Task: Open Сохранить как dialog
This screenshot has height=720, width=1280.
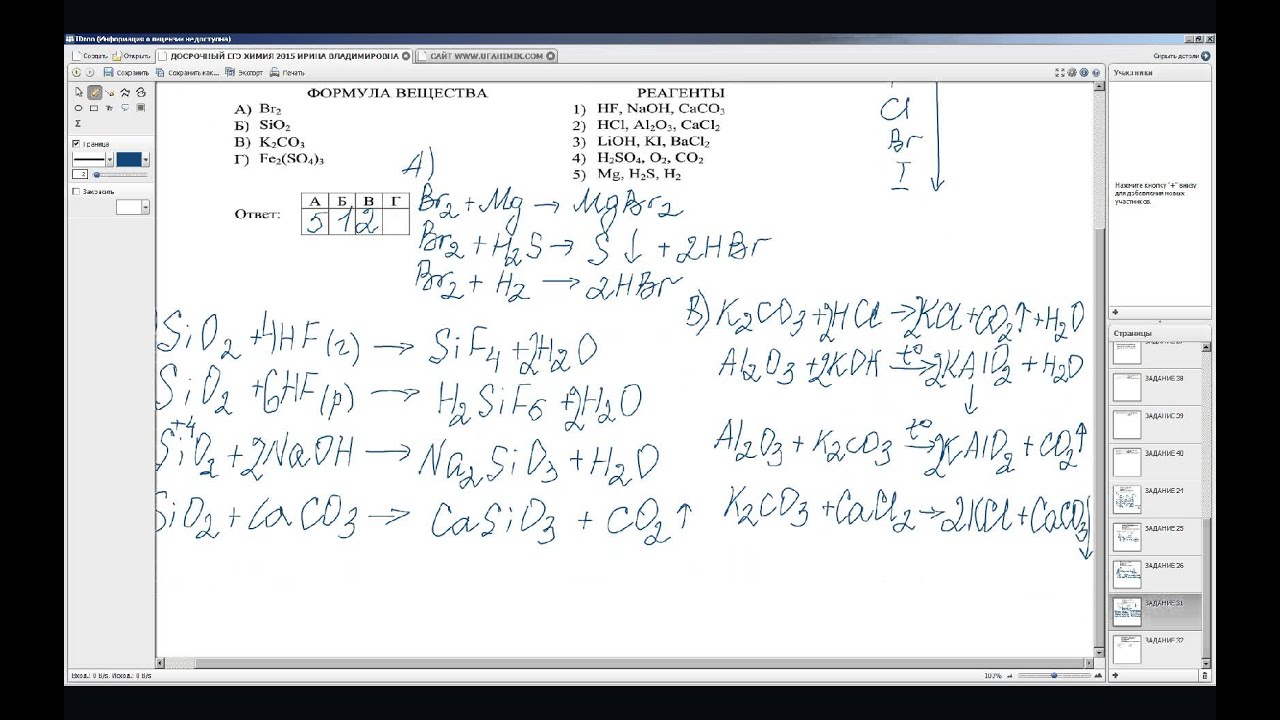Action: [x=187, y=72]
